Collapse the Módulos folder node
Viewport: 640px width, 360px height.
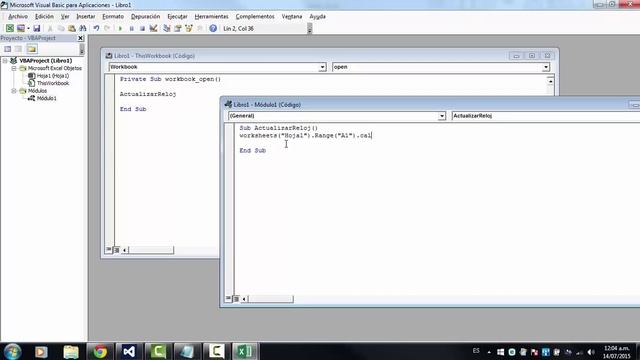pyautogui.click(x=13, y=91)
